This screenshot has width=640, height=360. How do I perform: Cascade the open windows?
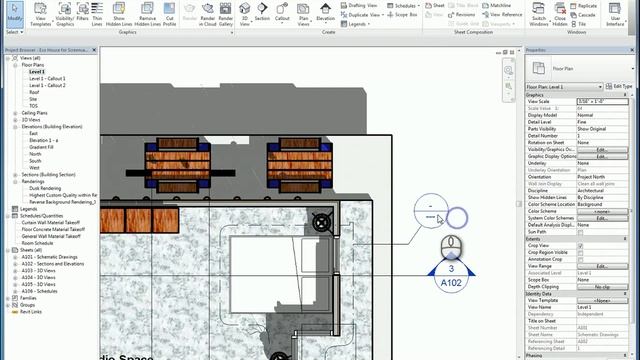pos(583,15)
